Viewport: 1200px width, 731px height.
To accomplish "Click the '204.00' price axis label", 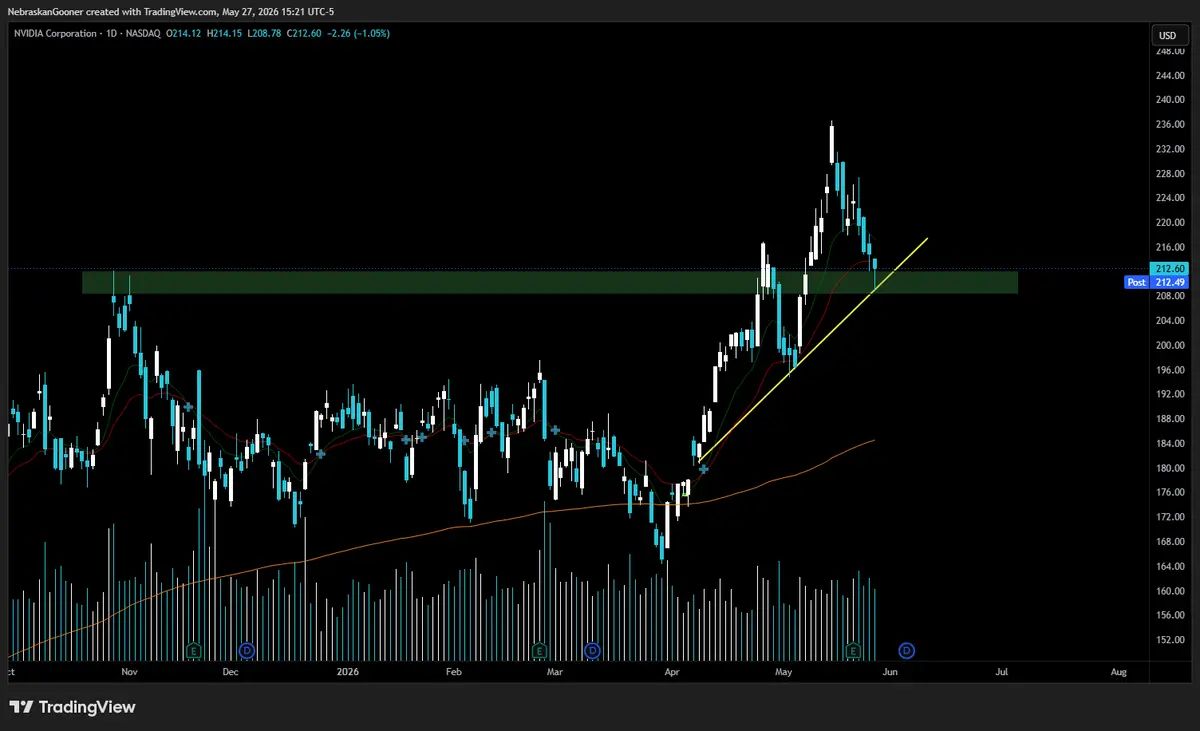I will pyautogui.click(x=1170, y=321).
